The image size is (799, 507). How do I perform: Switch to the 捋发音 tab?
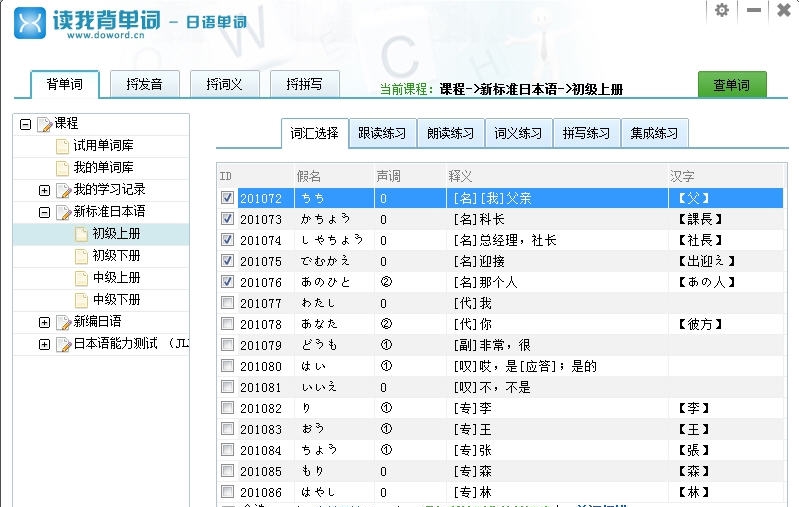145,85
